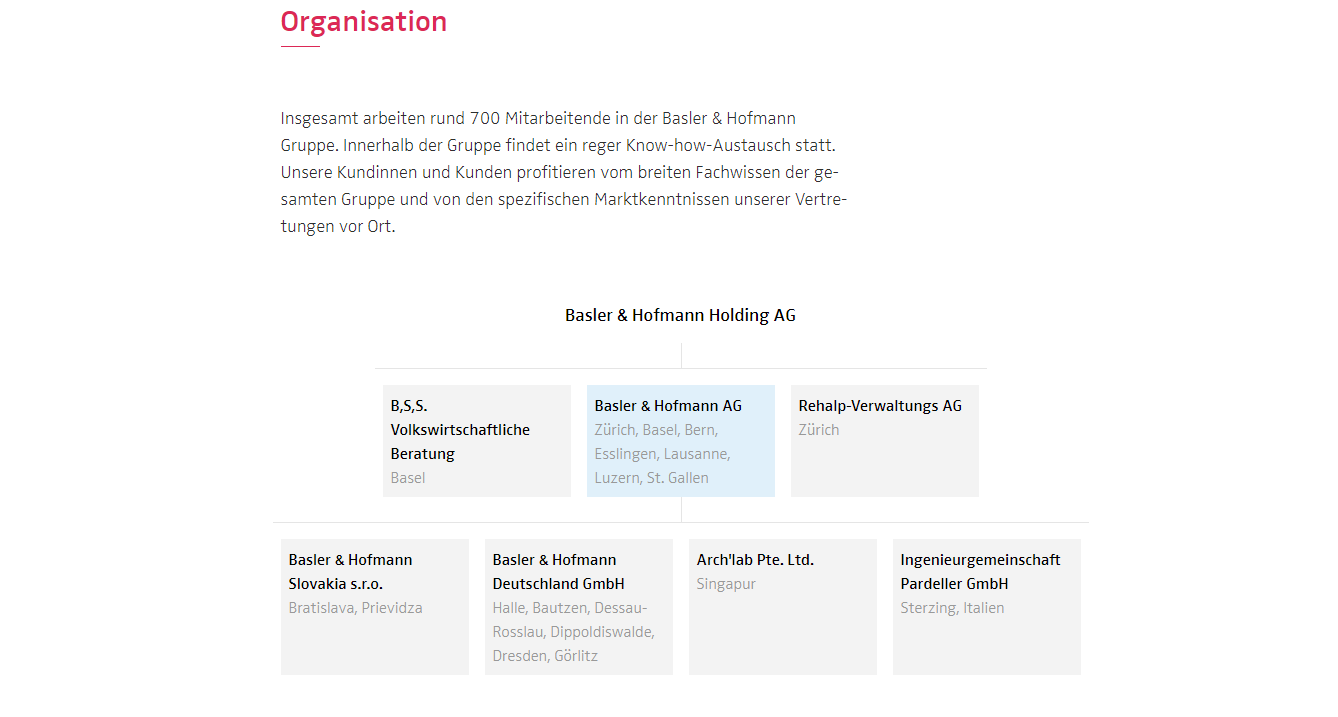Click the word "Marktkenntnissen" in the paragraph
Image resolution: width=1338 pixels, height=717 pixels.
point(661,199)
